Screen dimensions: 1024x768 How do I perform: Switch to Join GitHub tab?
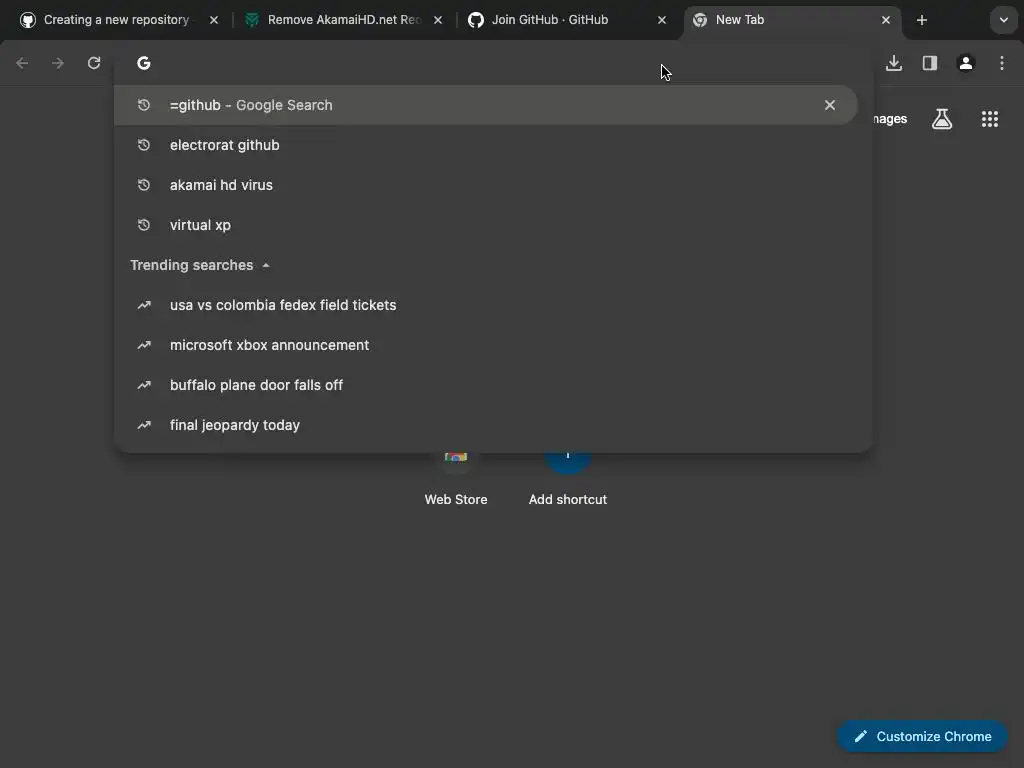pyautogui.click(x=568, y=20)
